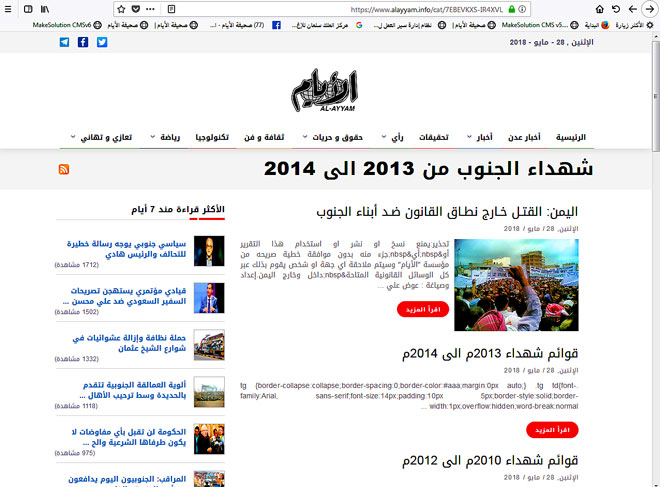Toggle reader view icon in address bar
This screenshot has height=487, width=660.
pos(171,9)
